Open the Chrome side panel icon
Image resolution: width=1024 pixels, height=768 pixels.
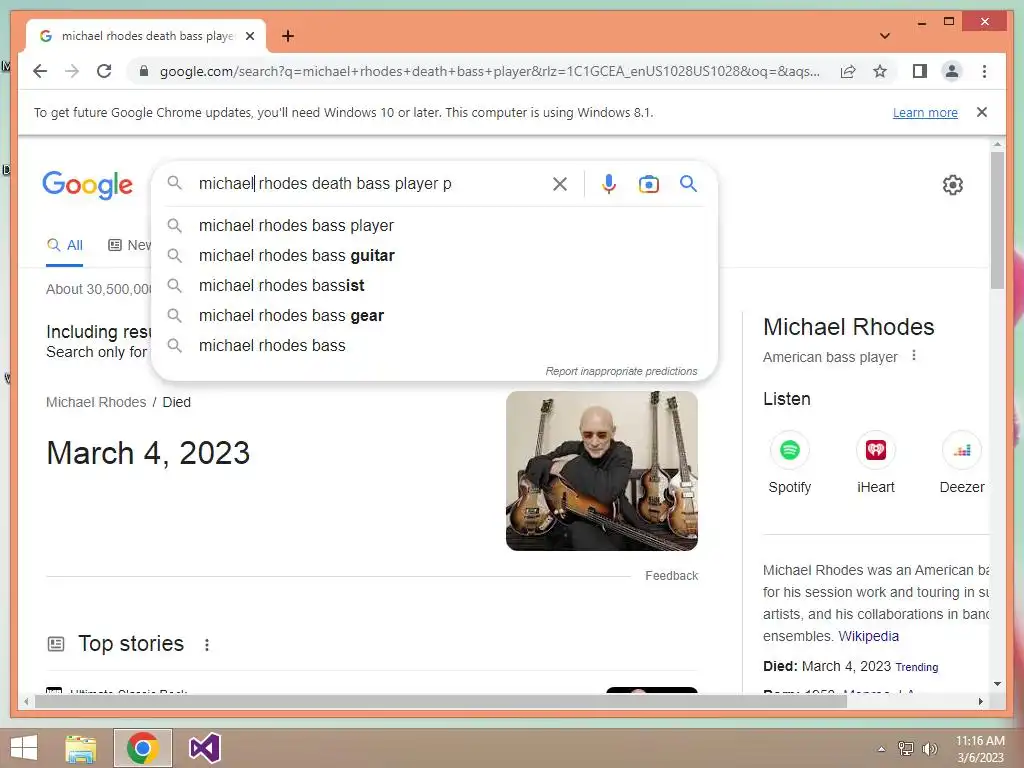920,71
